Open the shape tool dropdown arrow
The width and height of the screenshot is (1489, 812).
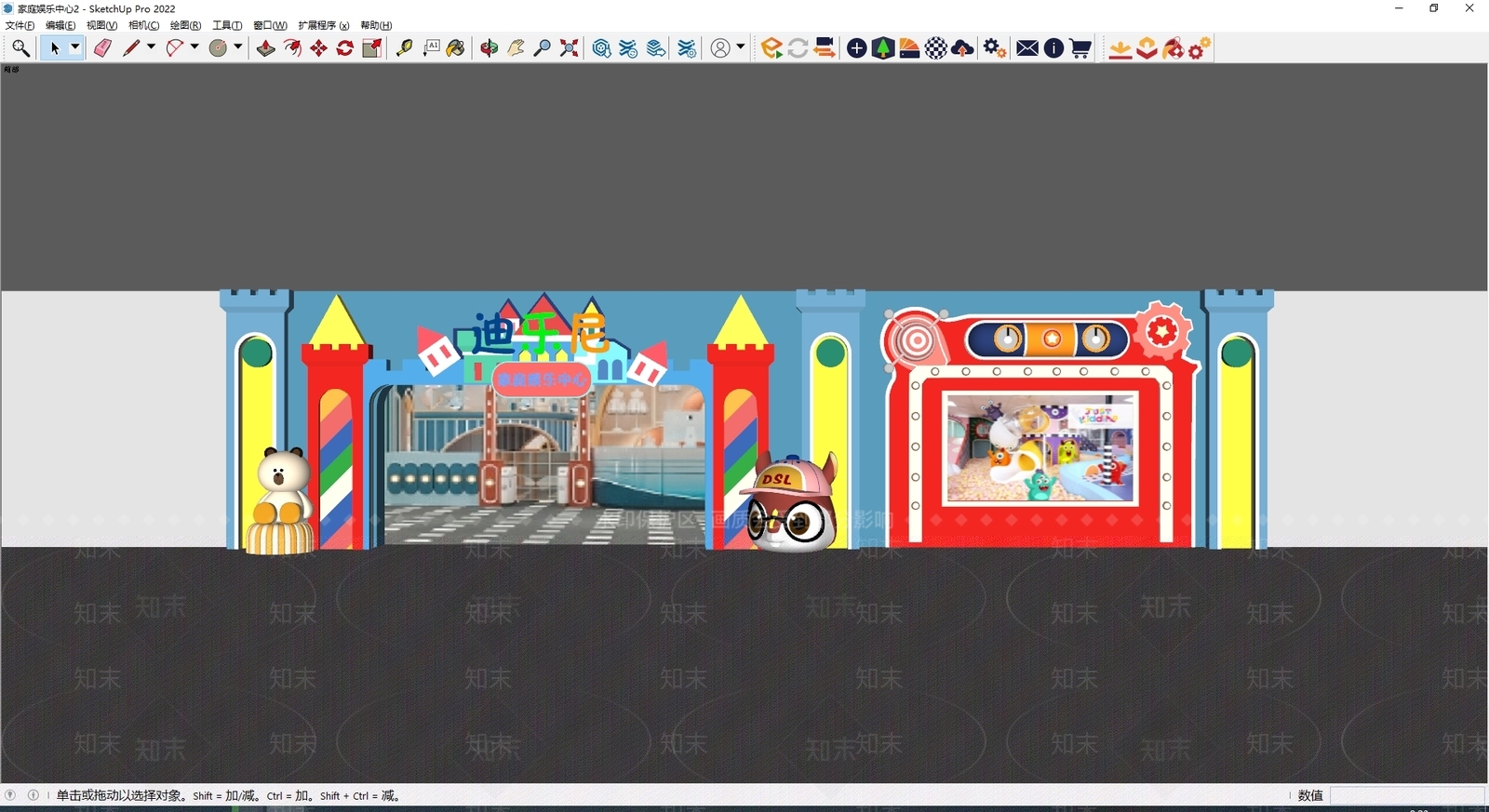pyautogui.click(x=238, y=47)
